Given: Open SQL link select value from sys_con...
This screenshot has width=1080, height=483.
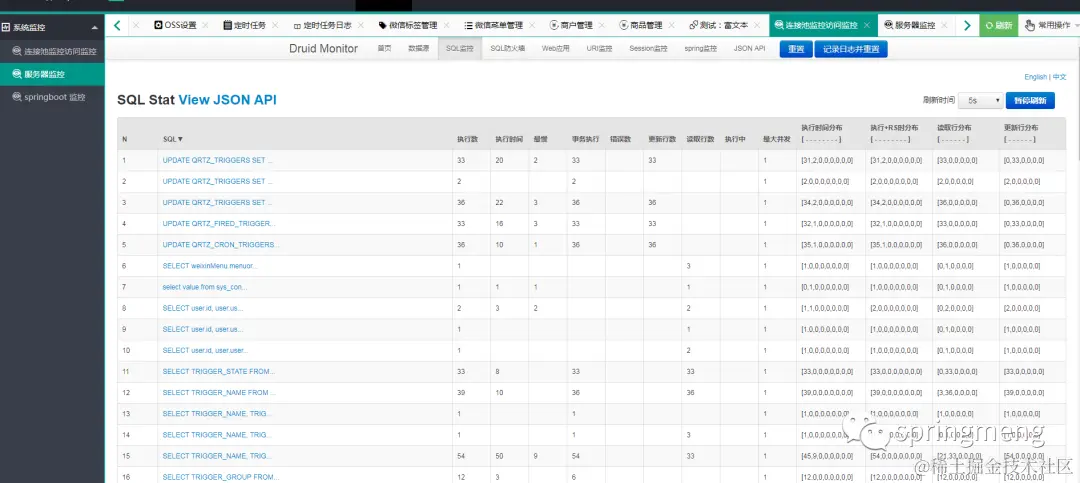Looking at the screenshot, I should pos(205,287).
